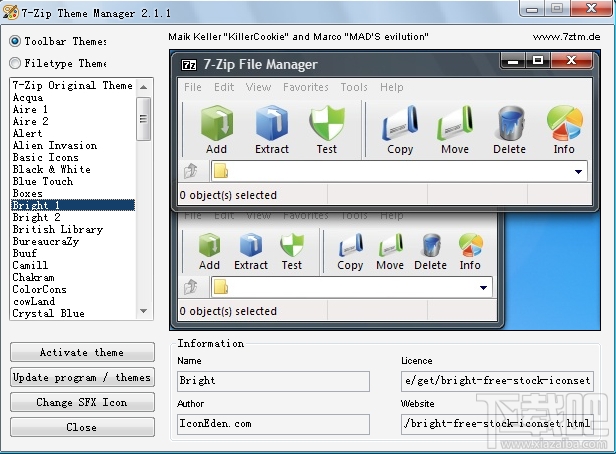Open View menu in large preview
The height and width of the screenshot is (454, 616).
pos(258,87)
